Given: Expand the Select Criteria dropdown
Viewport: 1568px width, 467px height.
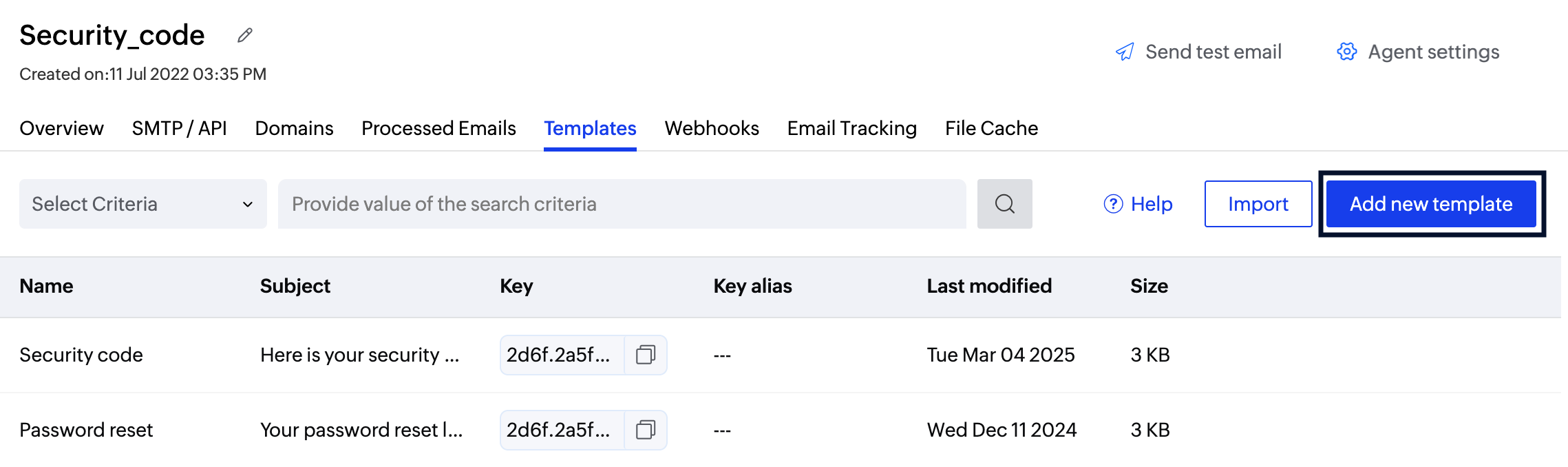Looking at the screenshot, I should tap(142, 204).
